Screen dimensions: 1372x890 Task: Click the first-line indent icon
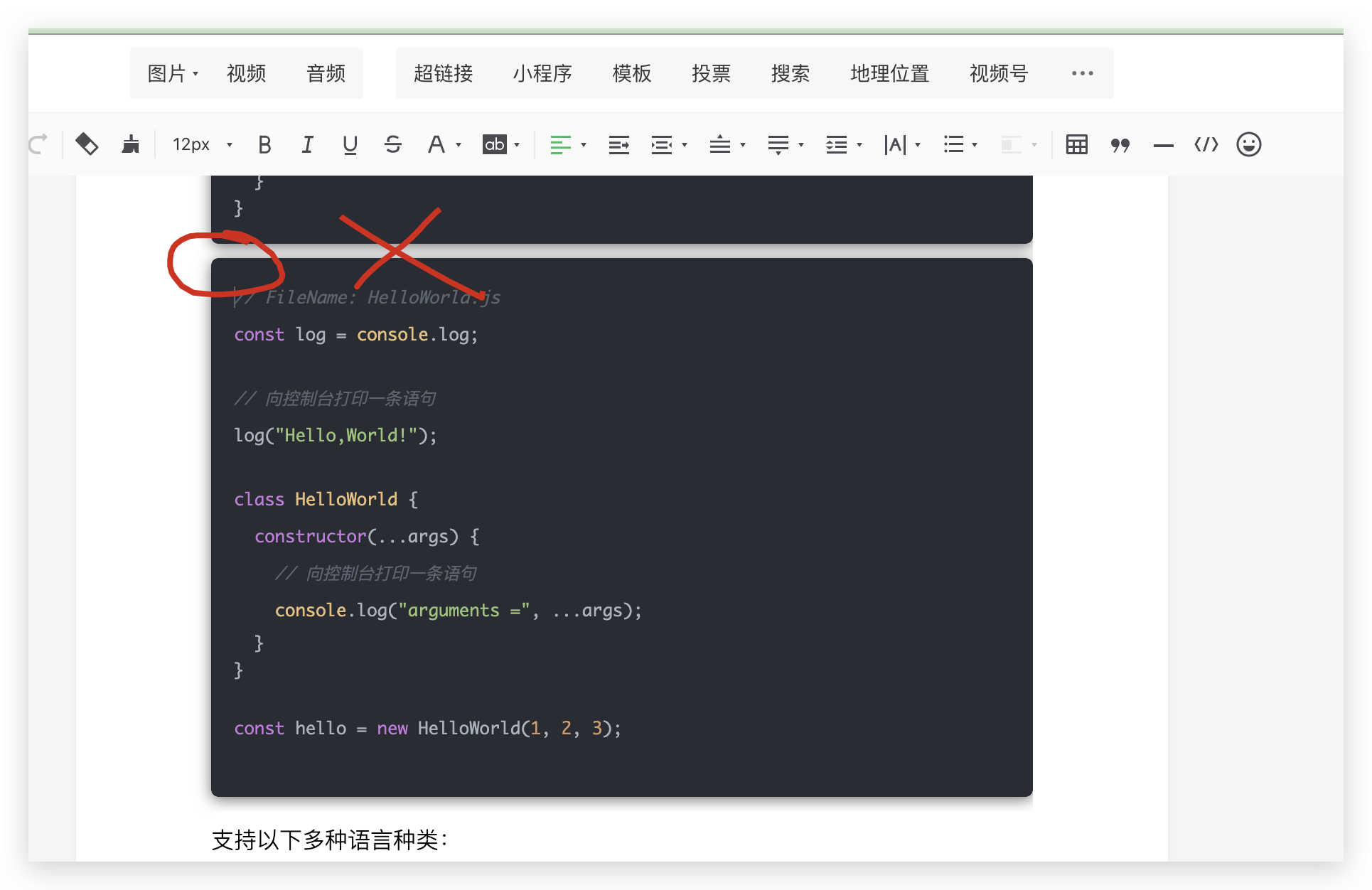coord(661,145)
